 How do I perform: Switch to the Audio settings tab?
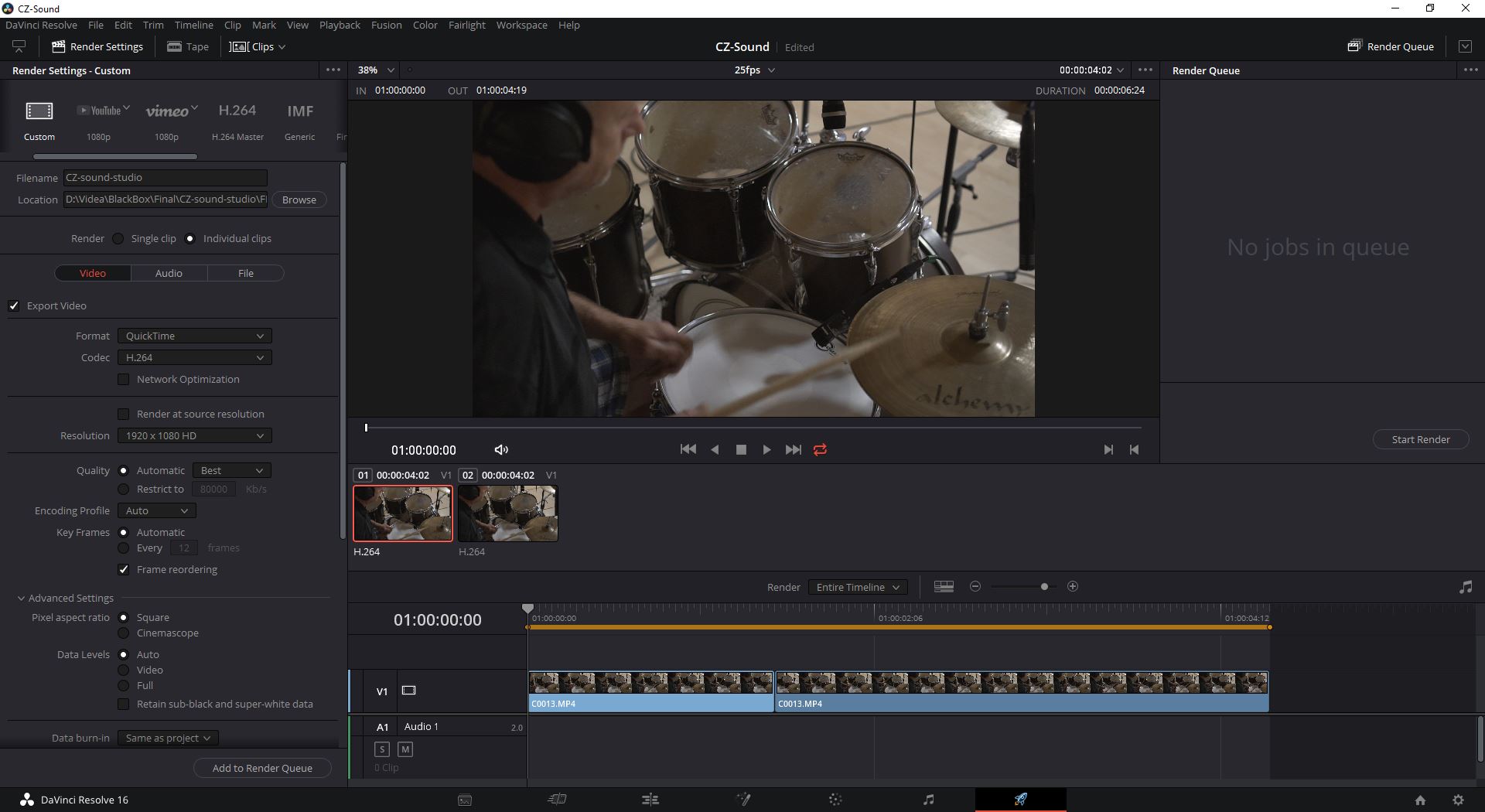click(x=169, y=273)
